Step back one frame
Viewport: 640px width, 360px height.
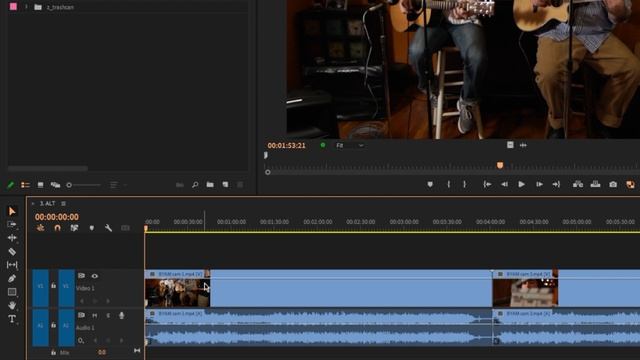point(504,184)
